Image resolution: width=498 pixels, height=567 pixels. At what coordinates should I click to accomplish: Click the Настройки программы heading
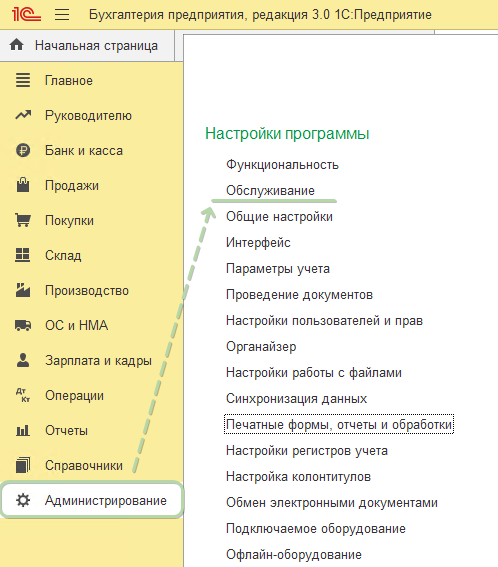click(287, 133)
